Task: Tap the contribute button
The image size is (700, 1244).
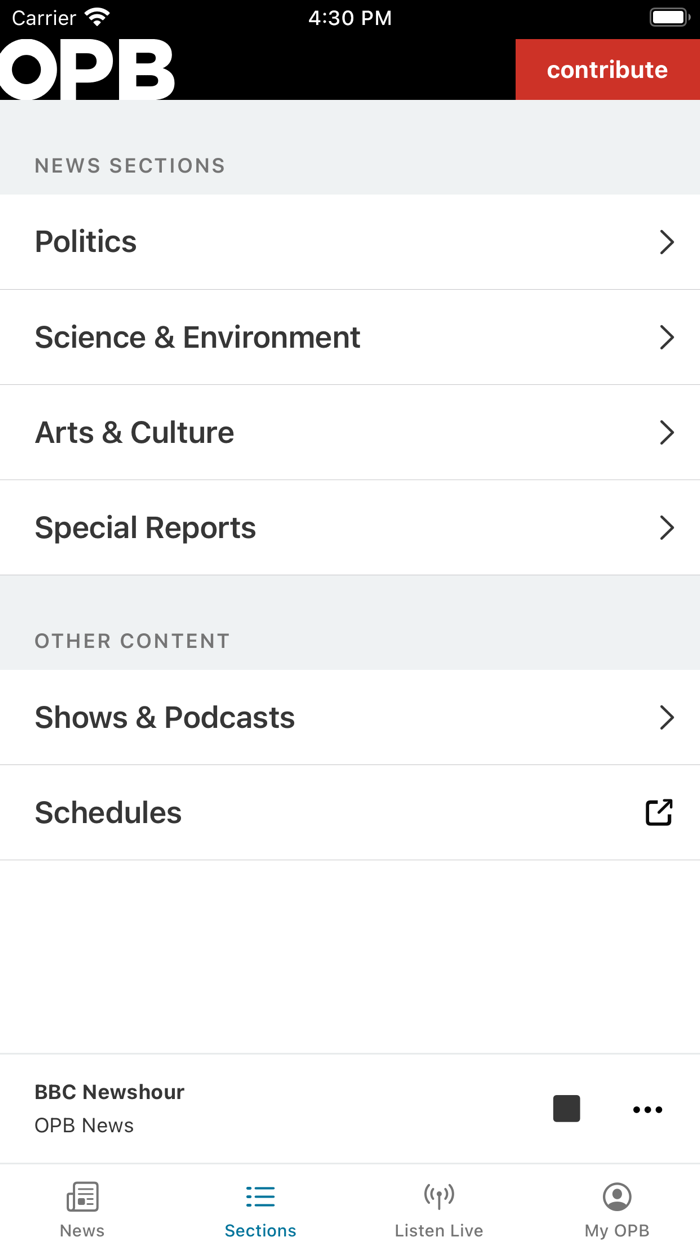Action: (606, 69)
